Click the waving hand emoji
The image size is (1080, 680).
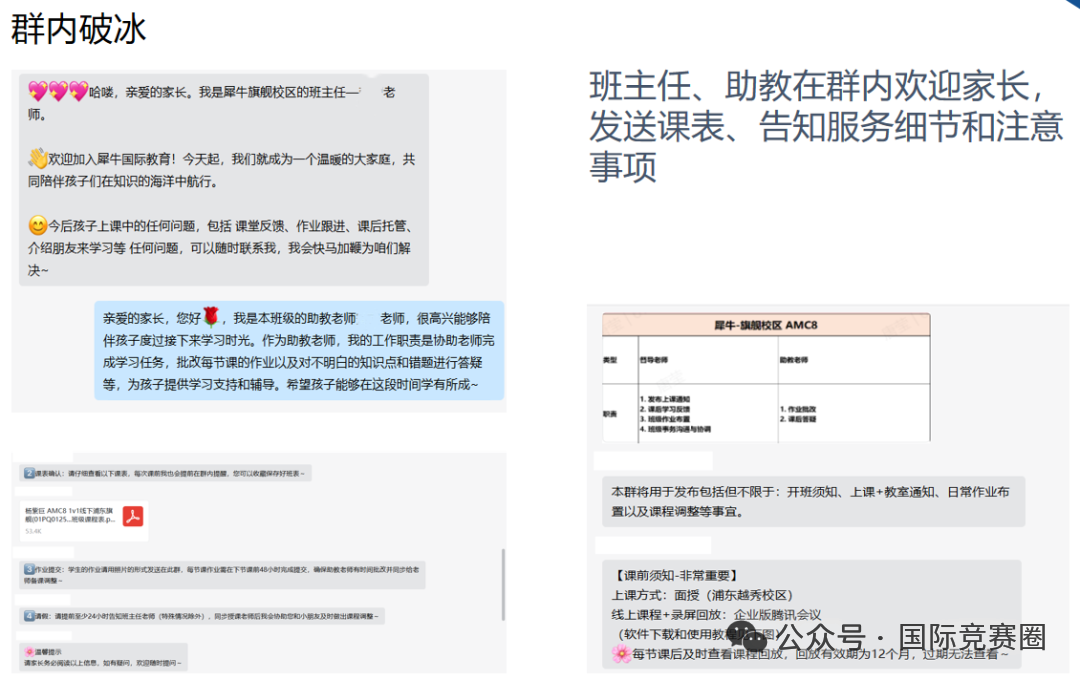pyautogui.click(x=37, y=159)
